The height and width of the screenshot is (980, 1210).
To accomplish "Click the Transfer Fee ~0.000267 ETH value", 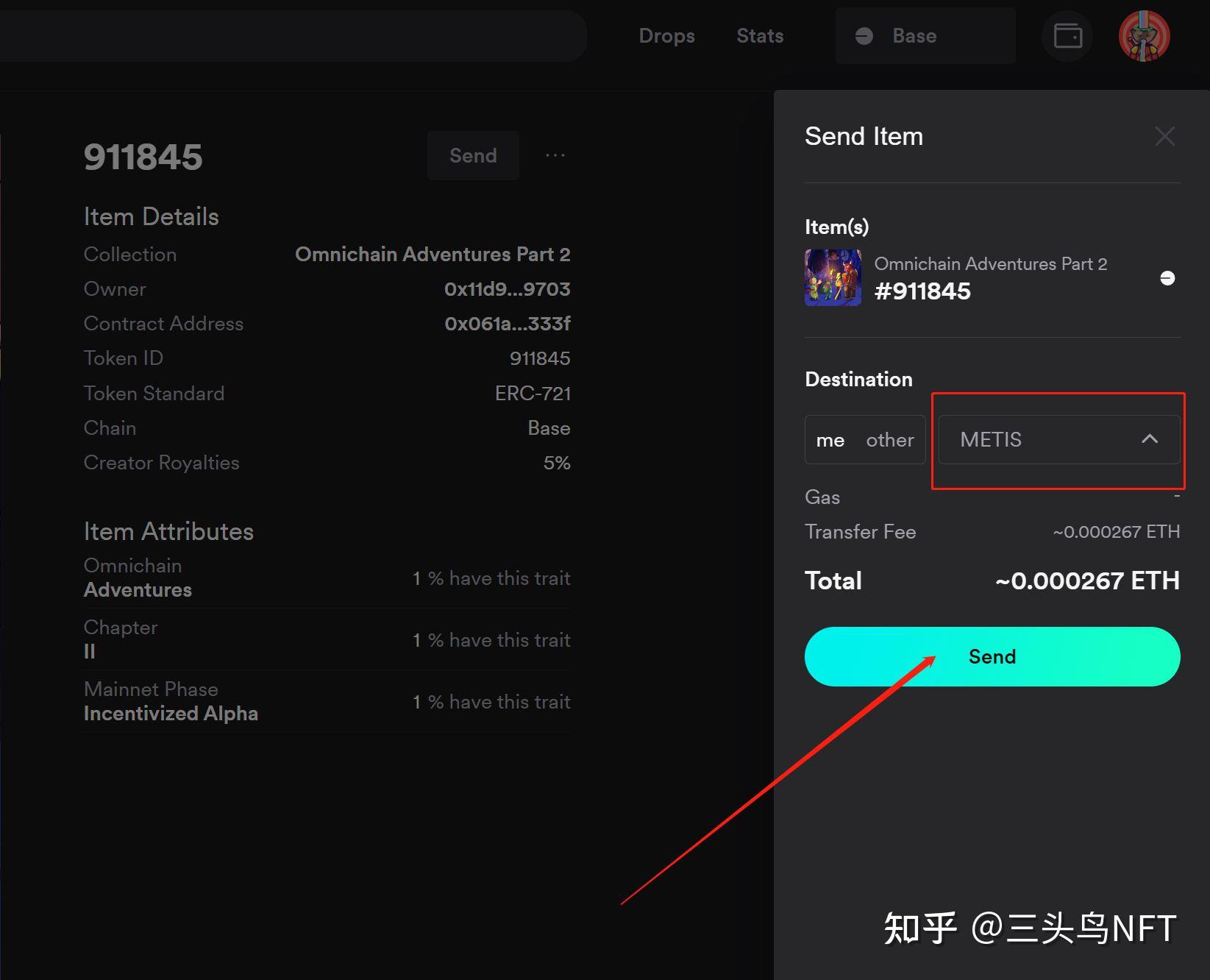I will click(x=1116, y=532).
